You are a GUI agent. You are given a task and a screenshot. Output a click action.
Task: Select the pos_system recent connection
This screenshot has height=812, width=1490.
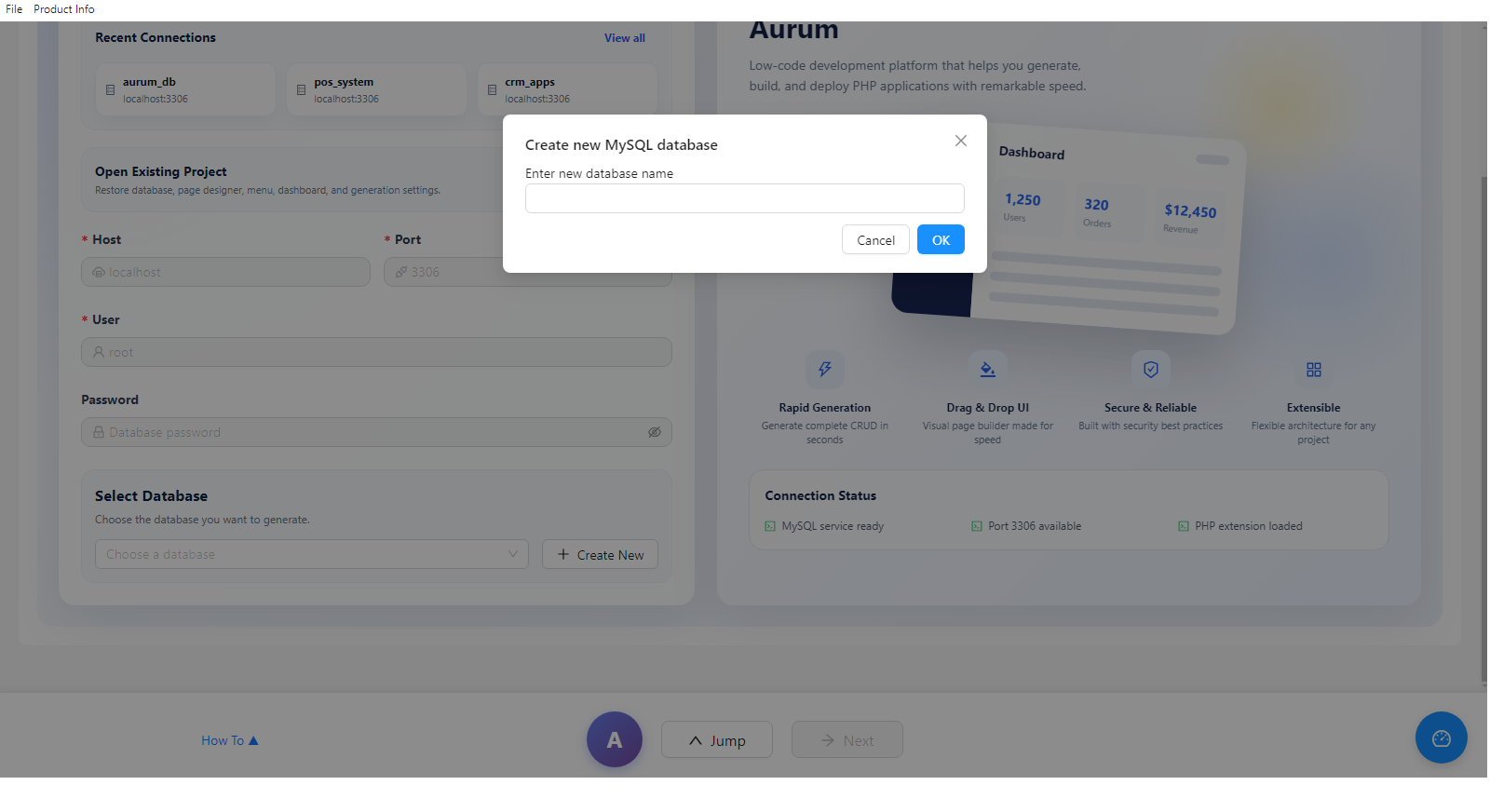click(x=376, y=89)
